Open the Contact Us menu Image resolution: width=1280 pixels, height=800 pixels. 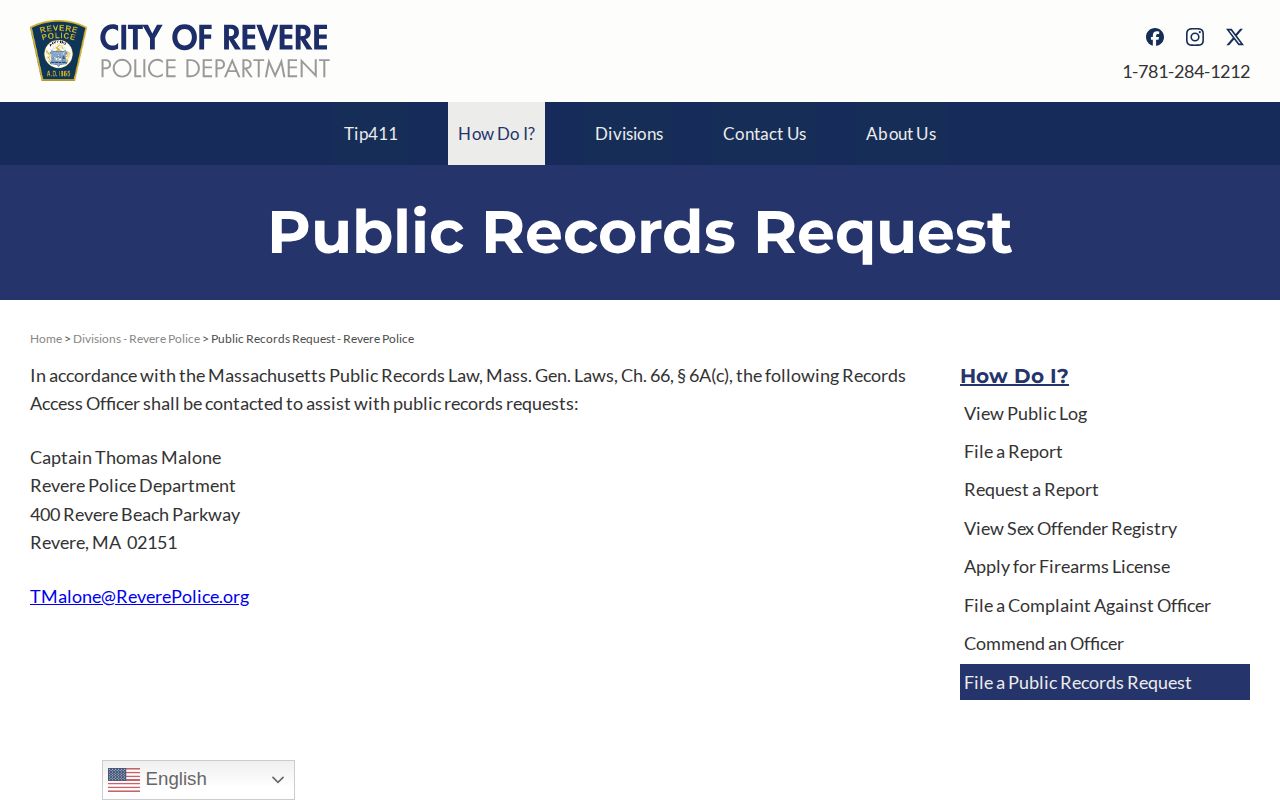click(765, 134)
